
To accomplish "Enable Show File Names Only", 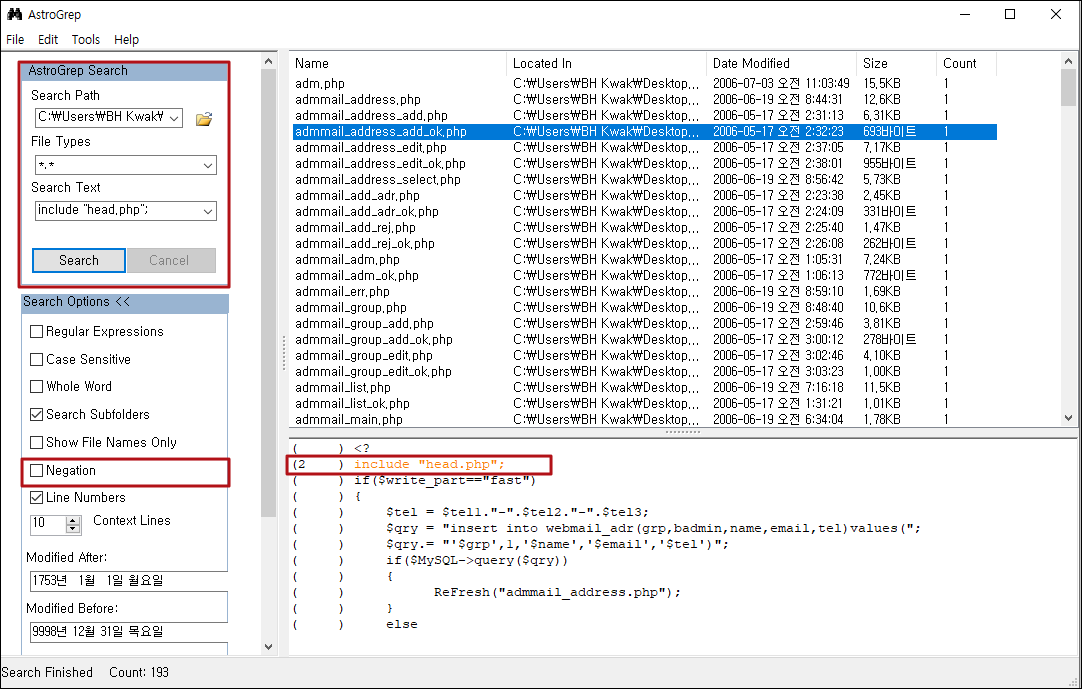I will [x=37, y=443].
